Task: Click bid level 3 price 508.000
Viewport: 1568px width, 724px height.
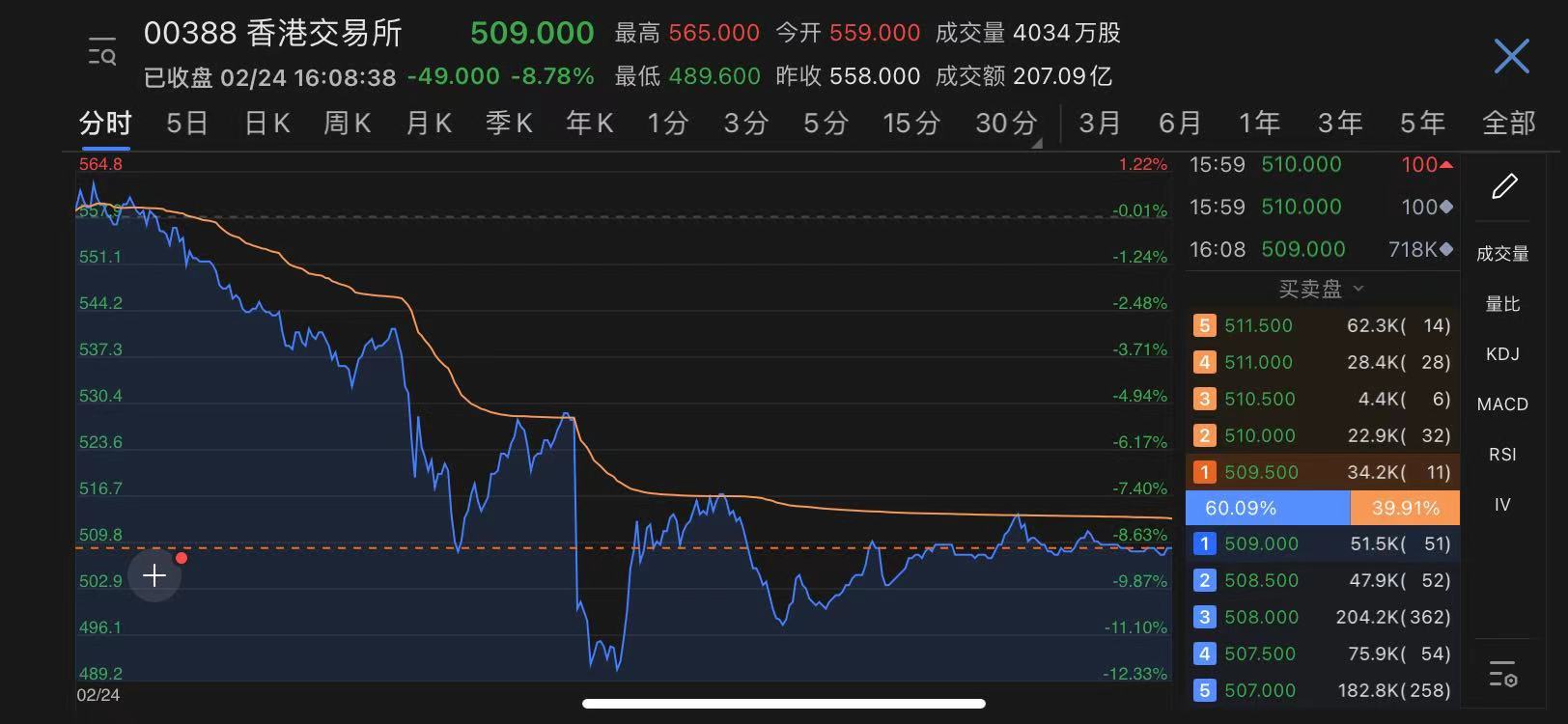Action: (1261, 617)
